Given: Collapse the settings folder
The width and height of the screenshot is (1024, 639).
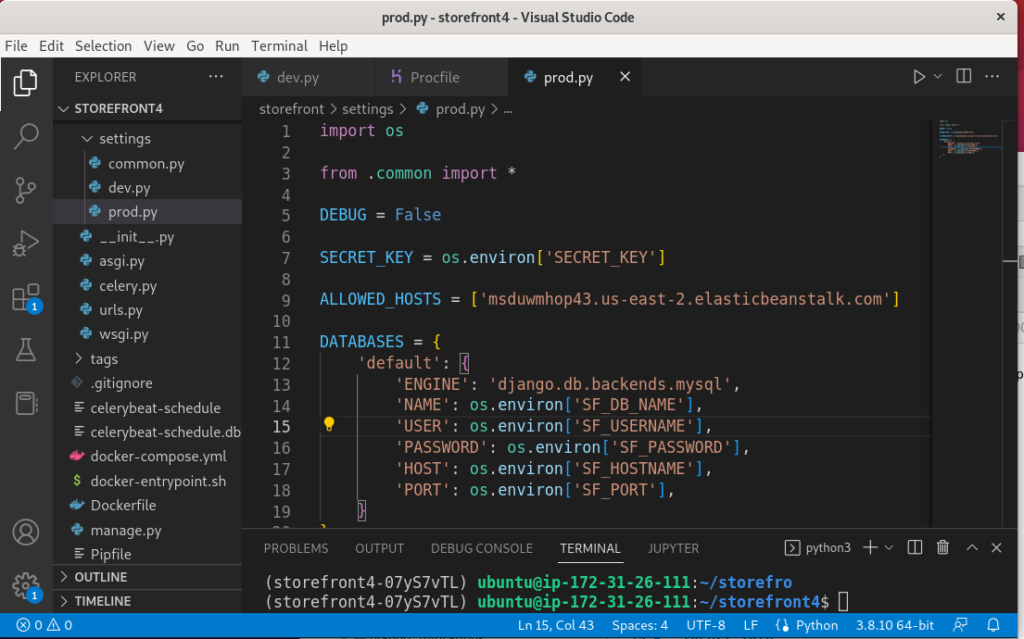Looking at the screenshot, I should point(125,139).
